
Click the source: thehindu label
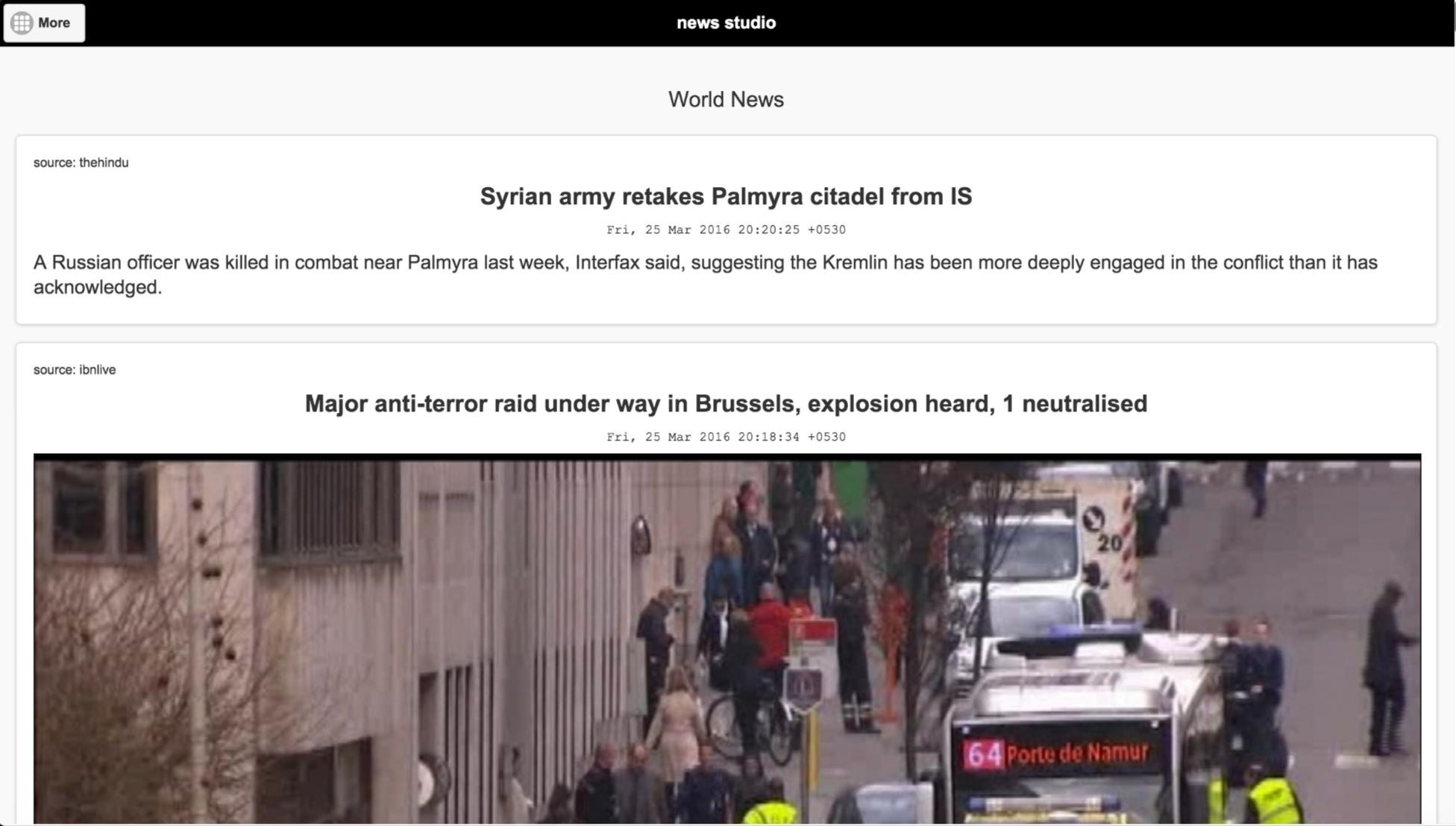click(x=81, y=163)
